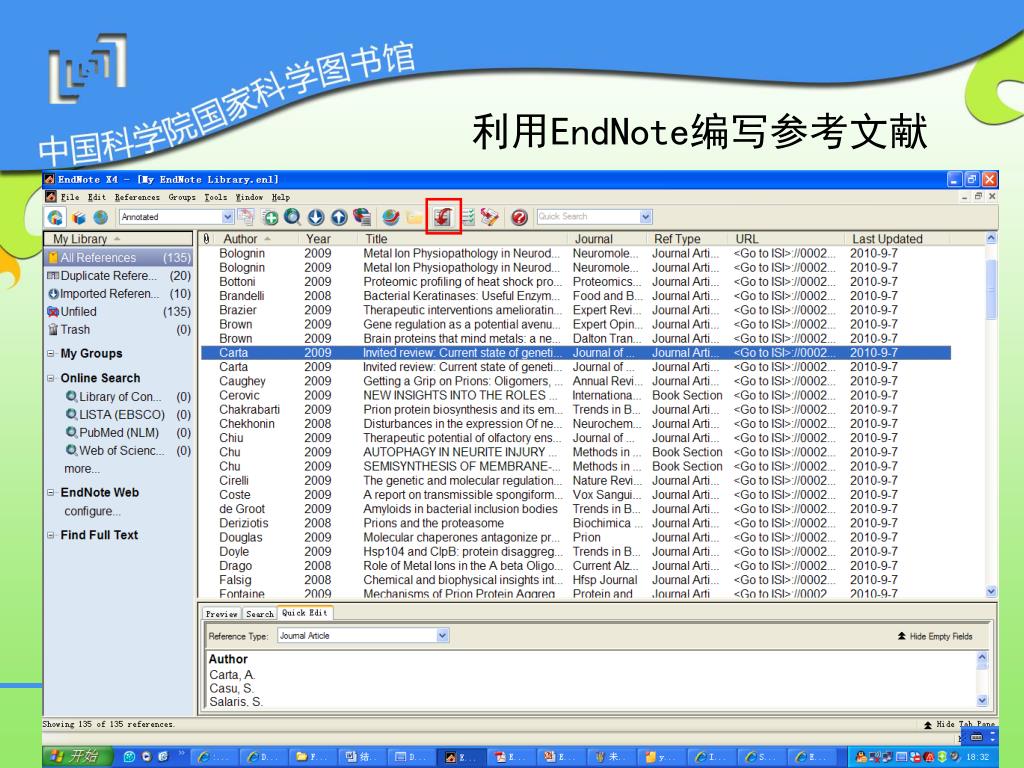This screenshot has width=1024, height=768.
Task: Open Web of Science online search
Action: click(x=128, y=451)
